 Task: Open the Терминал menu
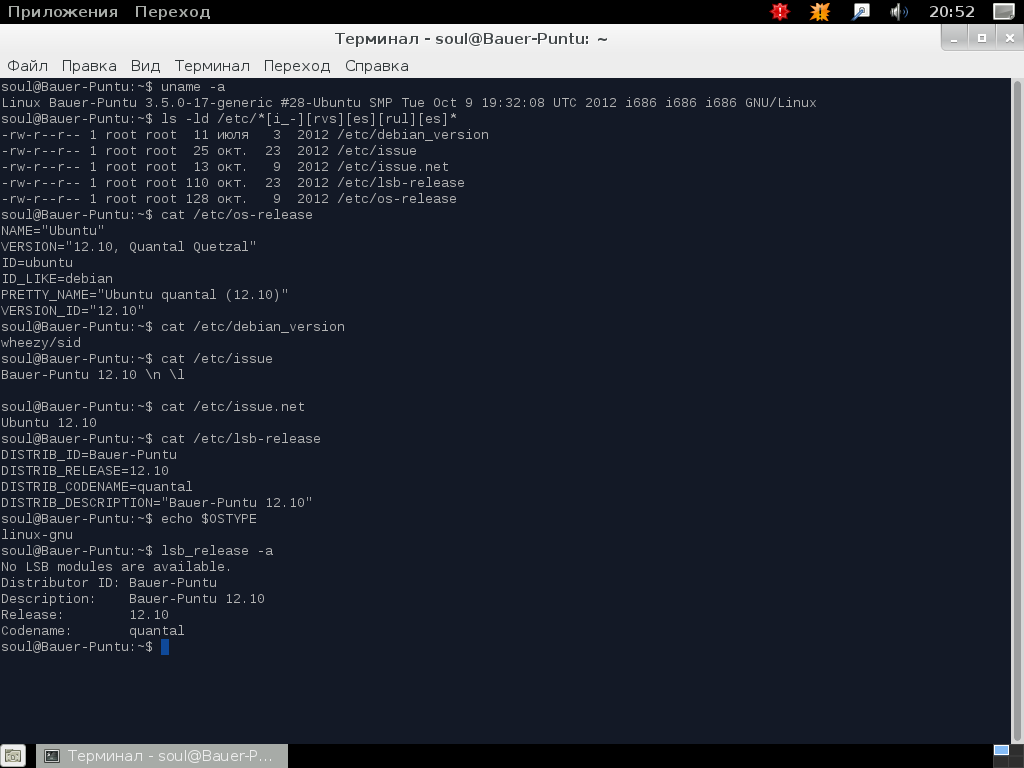coord(212,66)
